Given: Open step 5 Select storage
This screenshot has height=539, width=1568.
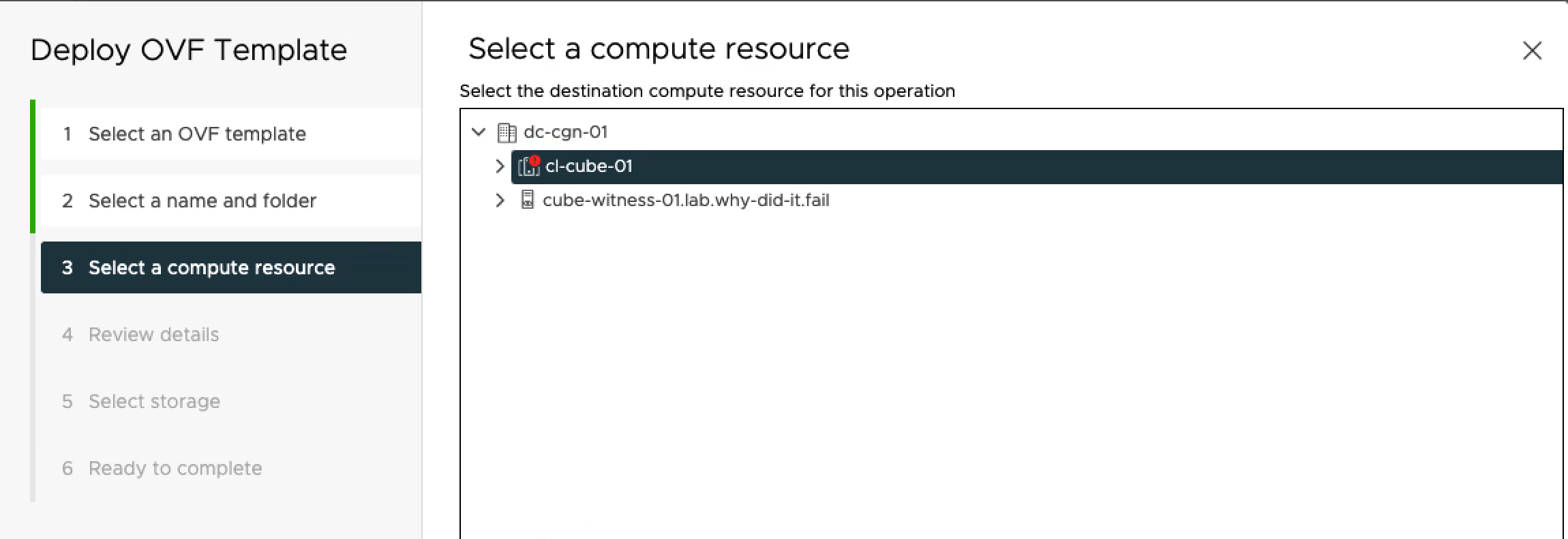Looking at the screenshot, I should (154, 401).
